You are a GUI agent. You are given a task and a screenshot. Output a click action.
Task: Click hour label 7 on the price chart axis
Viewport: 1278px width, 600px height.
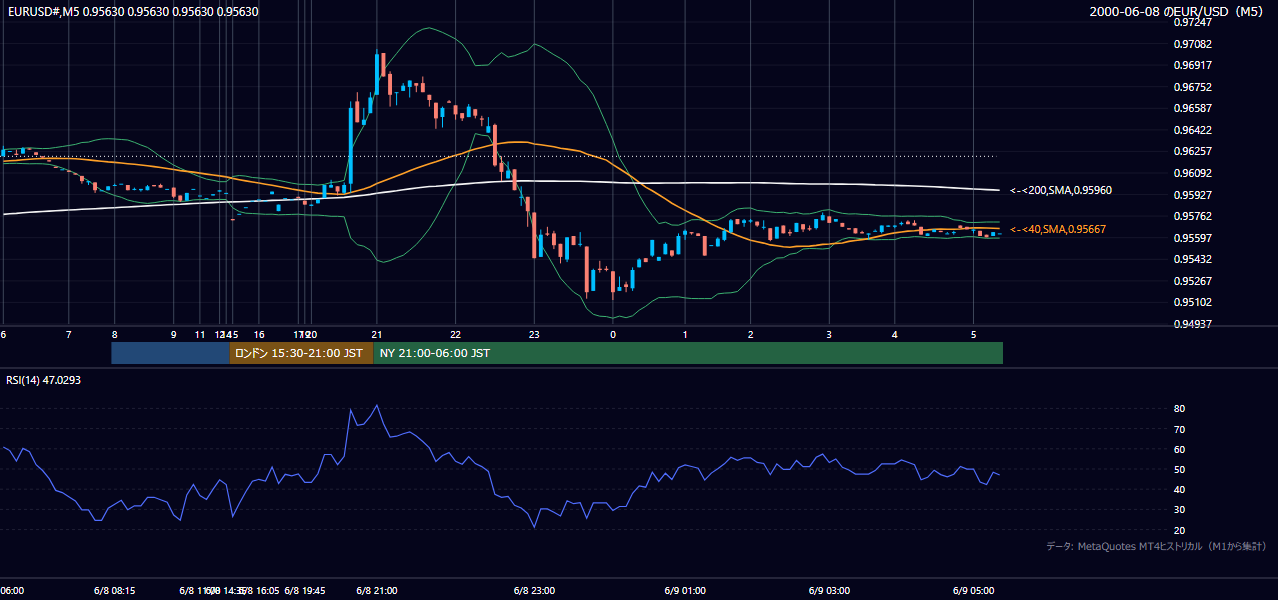click(x=68, y=334)
